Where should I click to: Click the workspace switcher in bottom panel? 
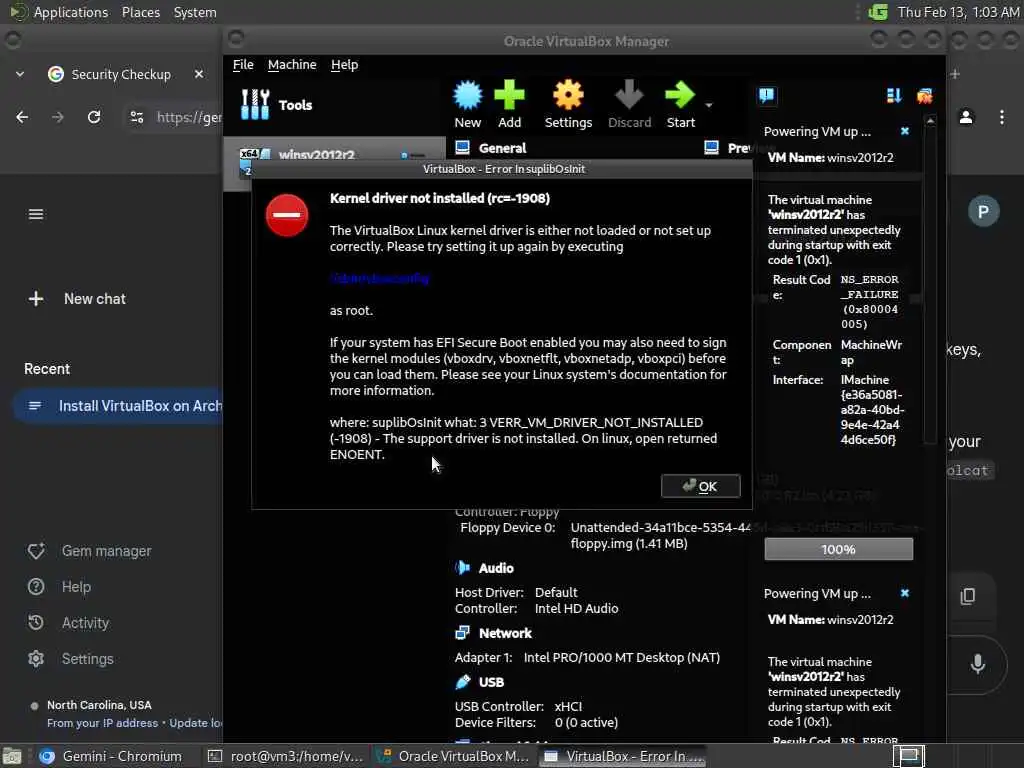[x=908, y=756]
